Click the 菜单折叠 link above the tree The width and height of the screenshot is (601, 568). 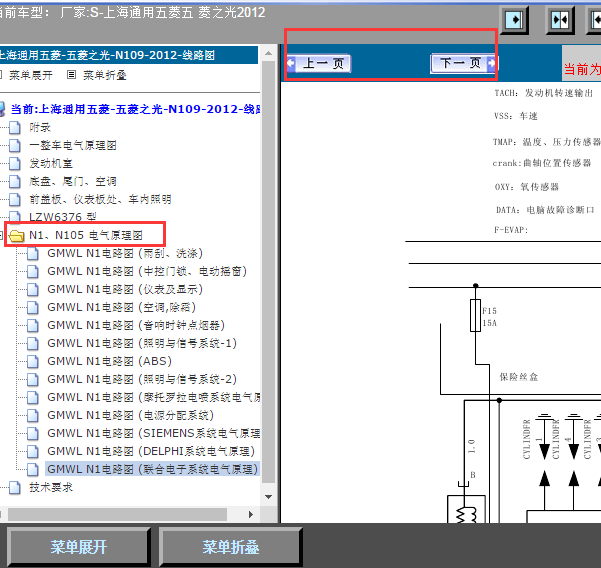click(x=105, y=75)
